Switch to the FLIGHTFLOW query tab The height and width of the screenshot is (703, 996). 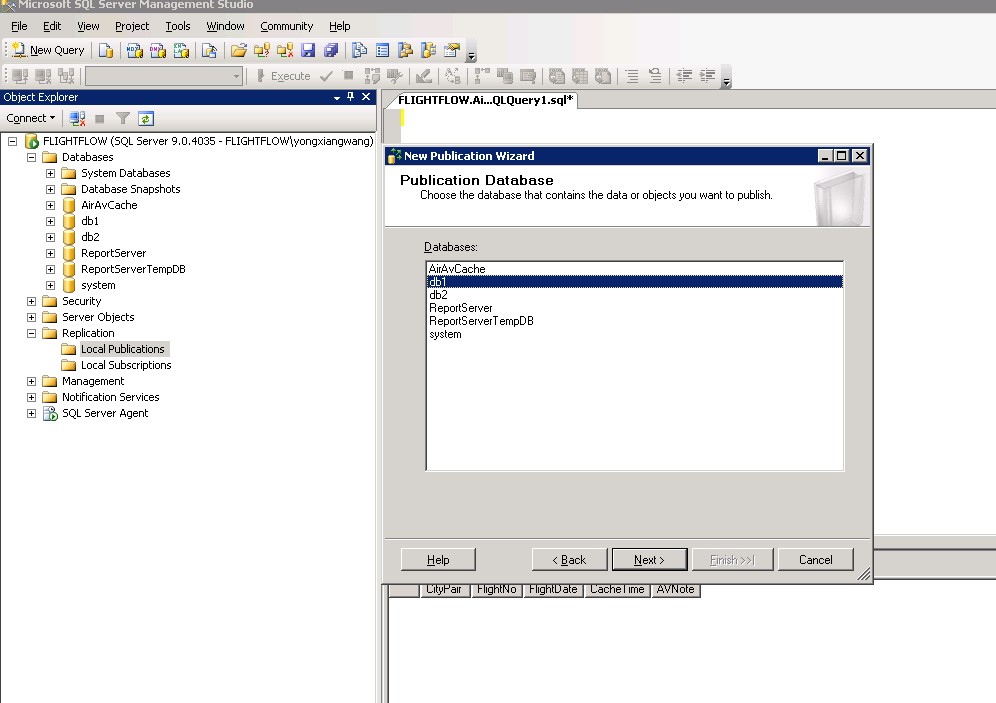point(485,100)
